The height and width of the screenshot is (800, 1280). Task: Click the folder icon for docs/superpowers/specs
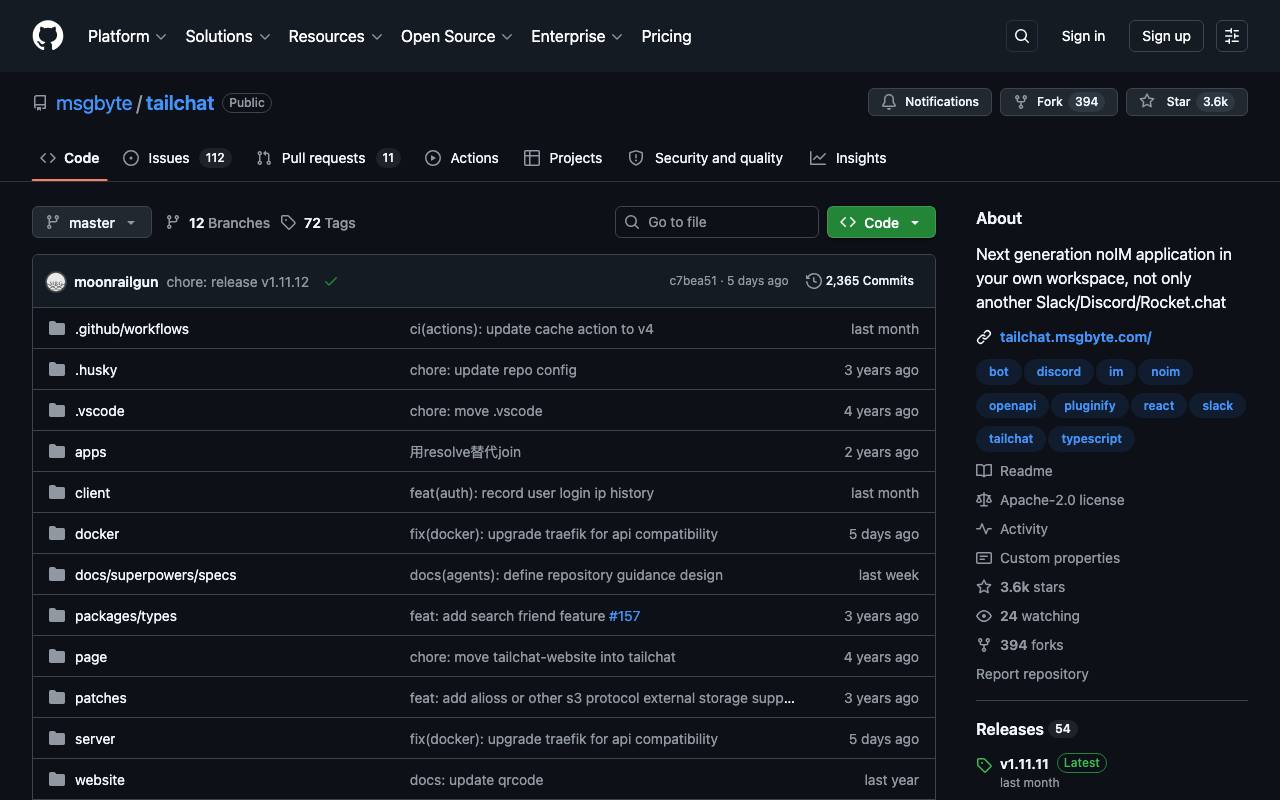pyautogui.click(x=57, y=574)
